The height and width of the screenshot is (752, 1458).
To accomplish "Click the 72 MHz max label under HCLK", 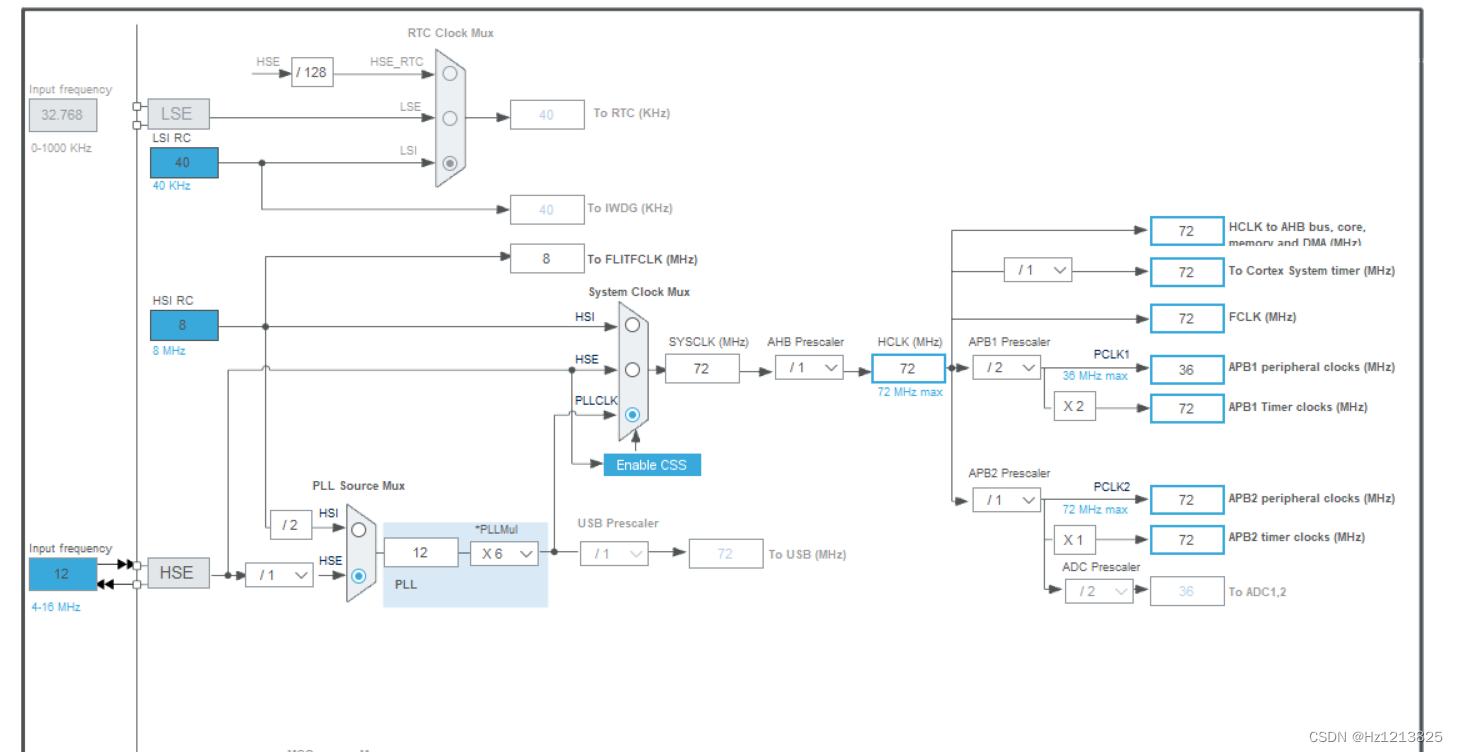I will [x=910, y=392].
